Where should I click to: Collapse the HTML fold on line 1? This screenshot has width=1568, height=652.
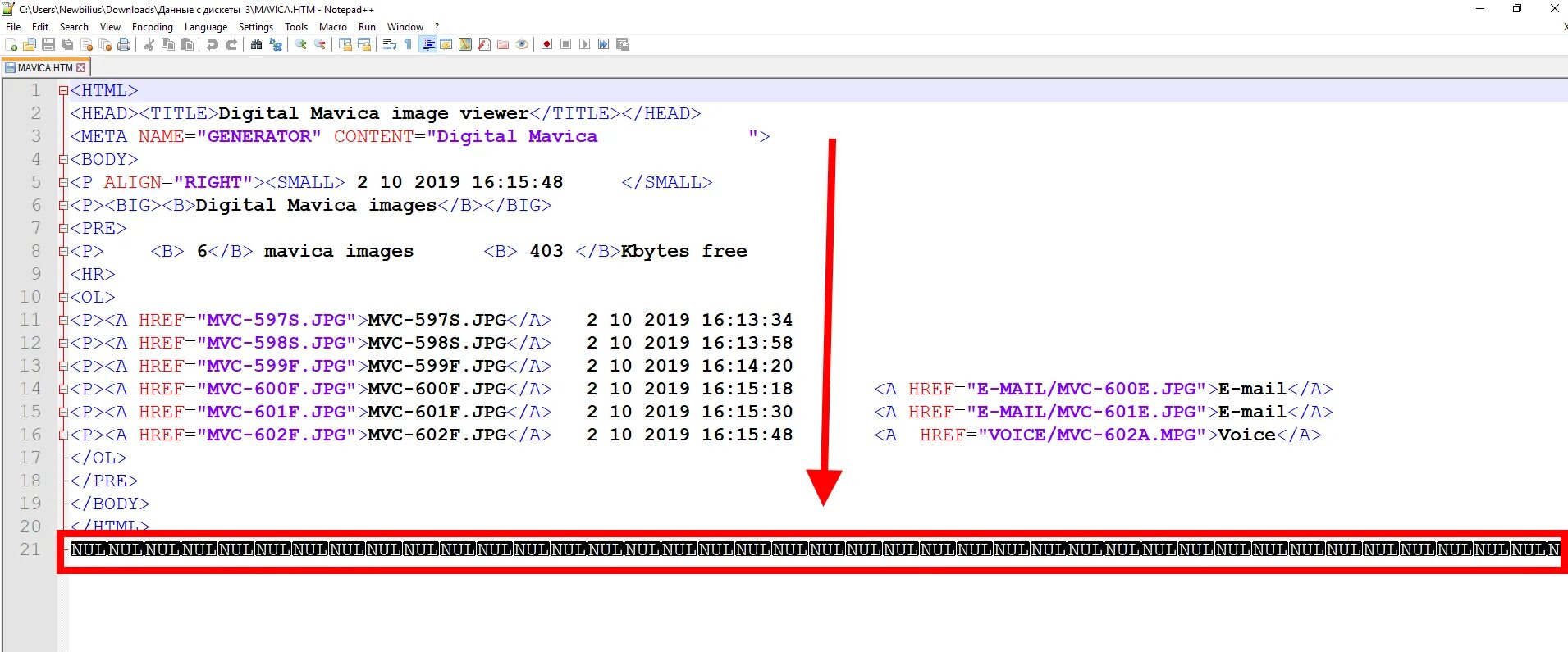pyautogui.click(x=63, y=91)
